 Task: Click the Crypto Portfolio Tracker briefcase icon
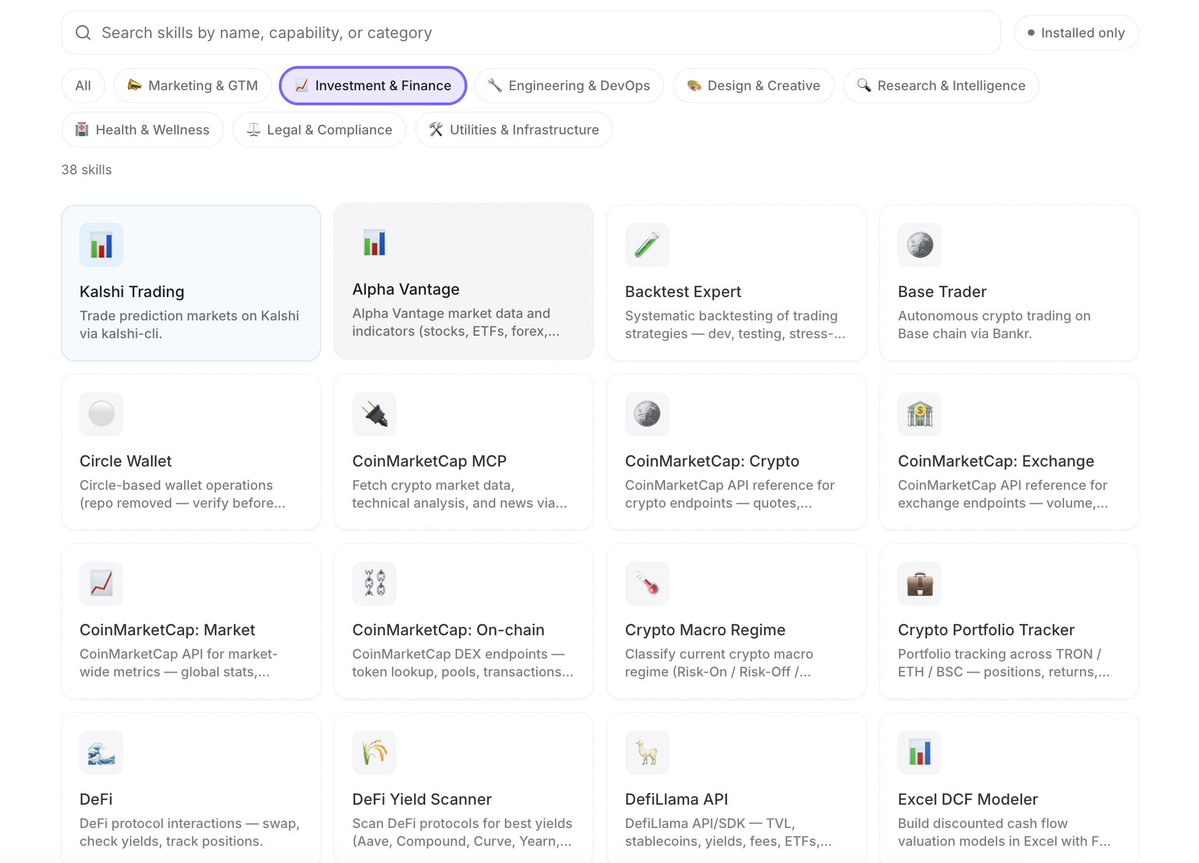pos(920,583)
